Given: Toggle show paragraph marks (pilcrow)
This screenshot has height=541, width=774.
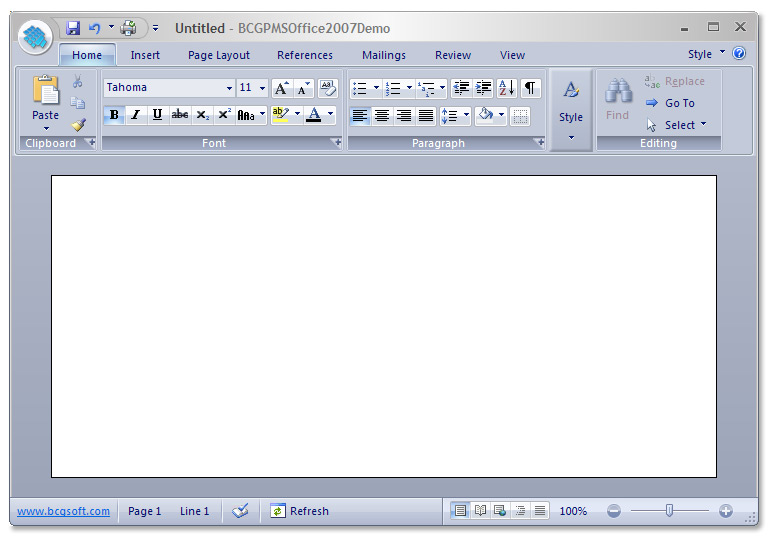Looking at the screenshot, I should [530, 88].
